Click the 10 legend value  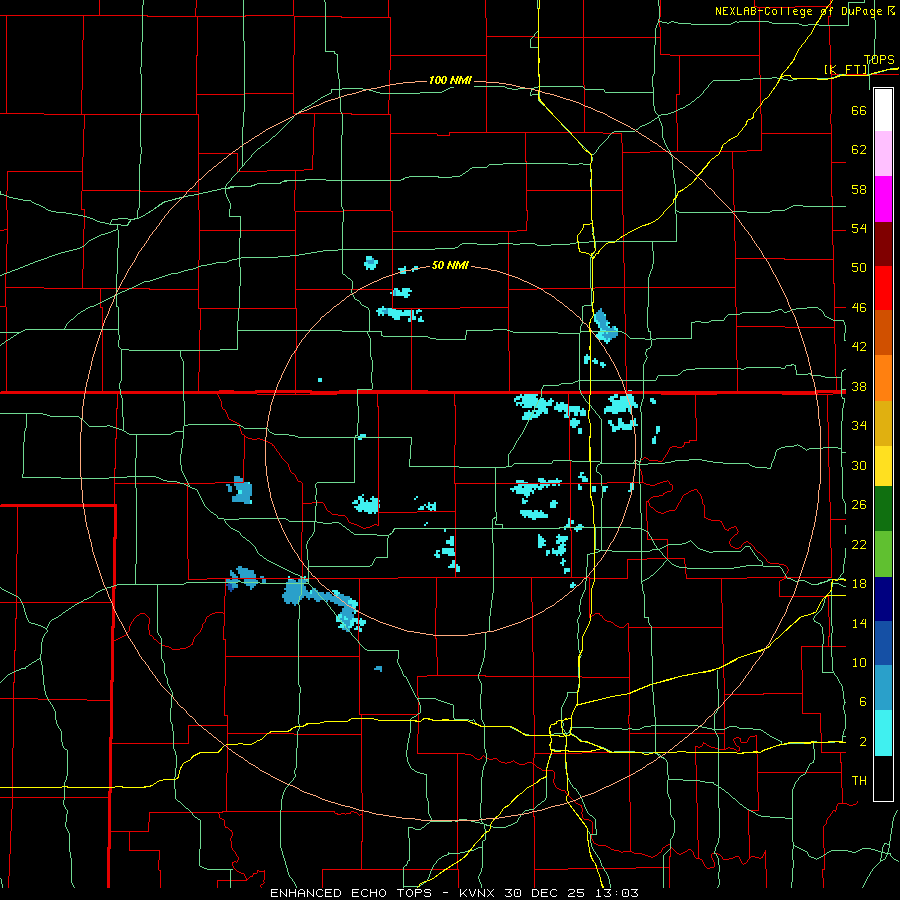[859, 663]
